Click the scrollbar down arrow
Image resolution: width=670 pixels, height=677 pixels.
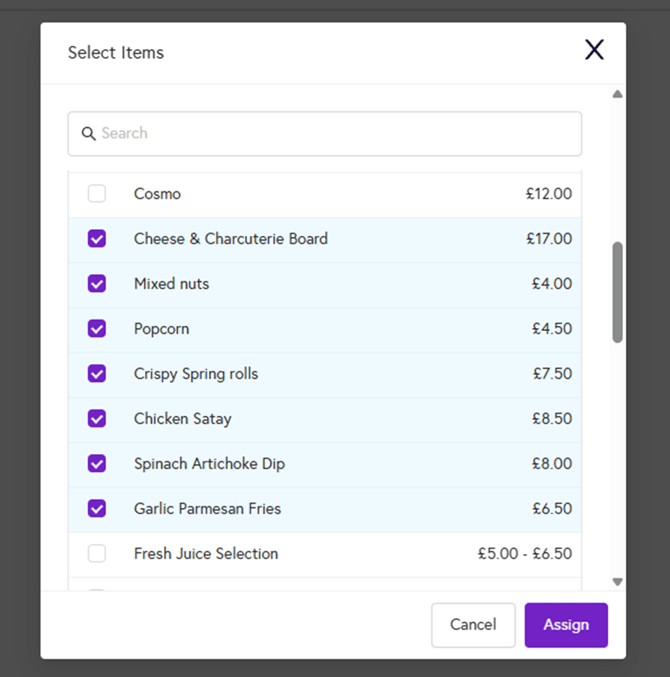click(x=617, y=582)
